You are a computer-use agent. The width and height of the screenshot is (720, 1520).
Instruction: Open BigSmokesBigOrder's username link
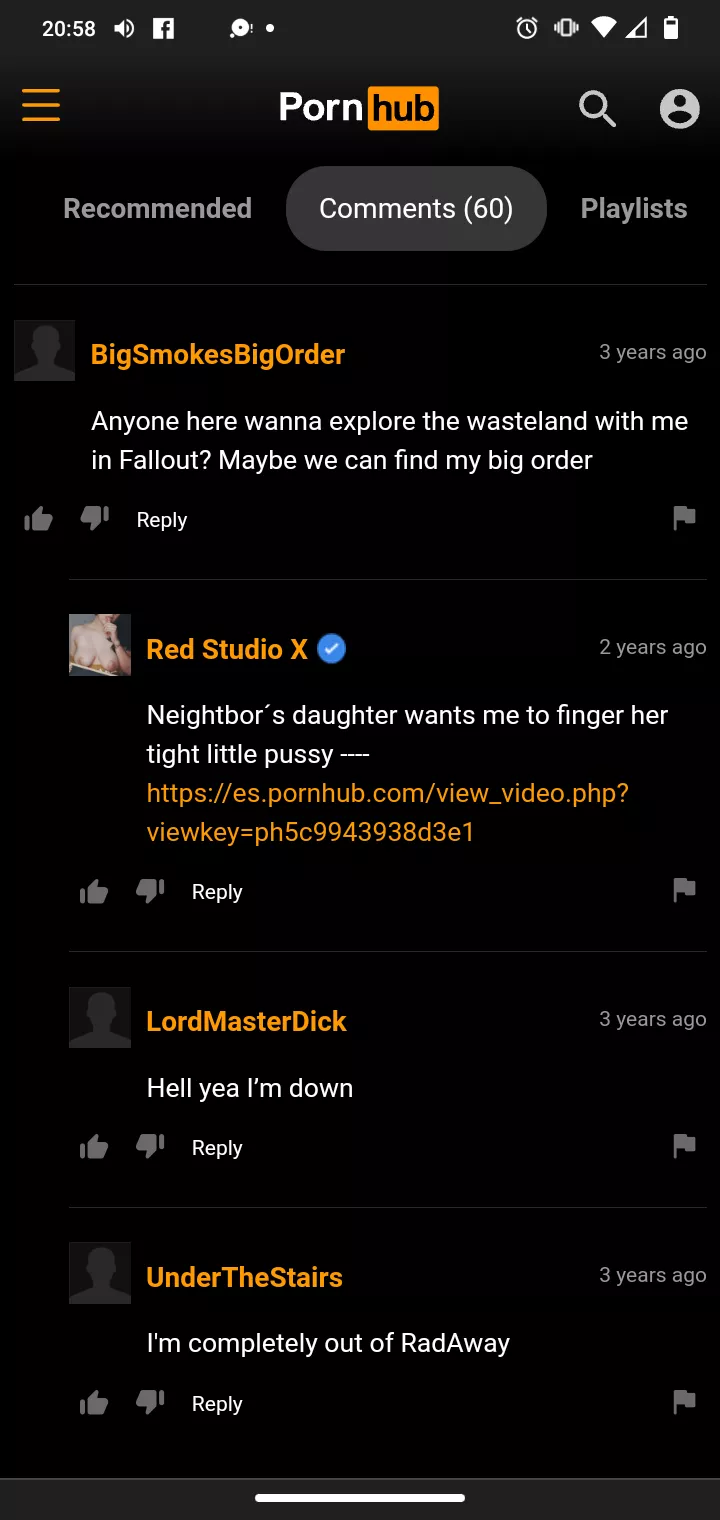(218, 354)
